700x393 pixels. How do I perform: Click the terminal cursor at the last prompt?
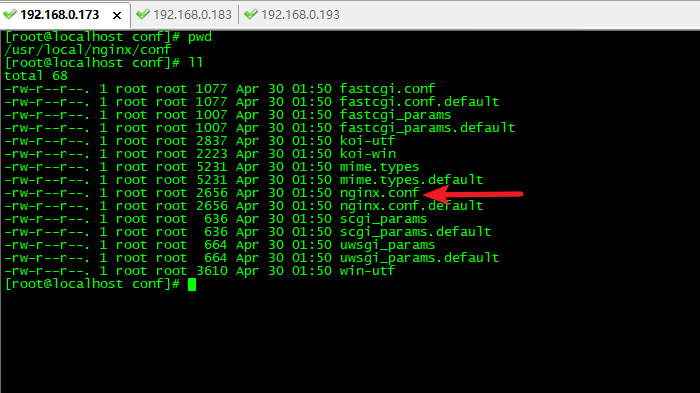click(x=192, y=284)
